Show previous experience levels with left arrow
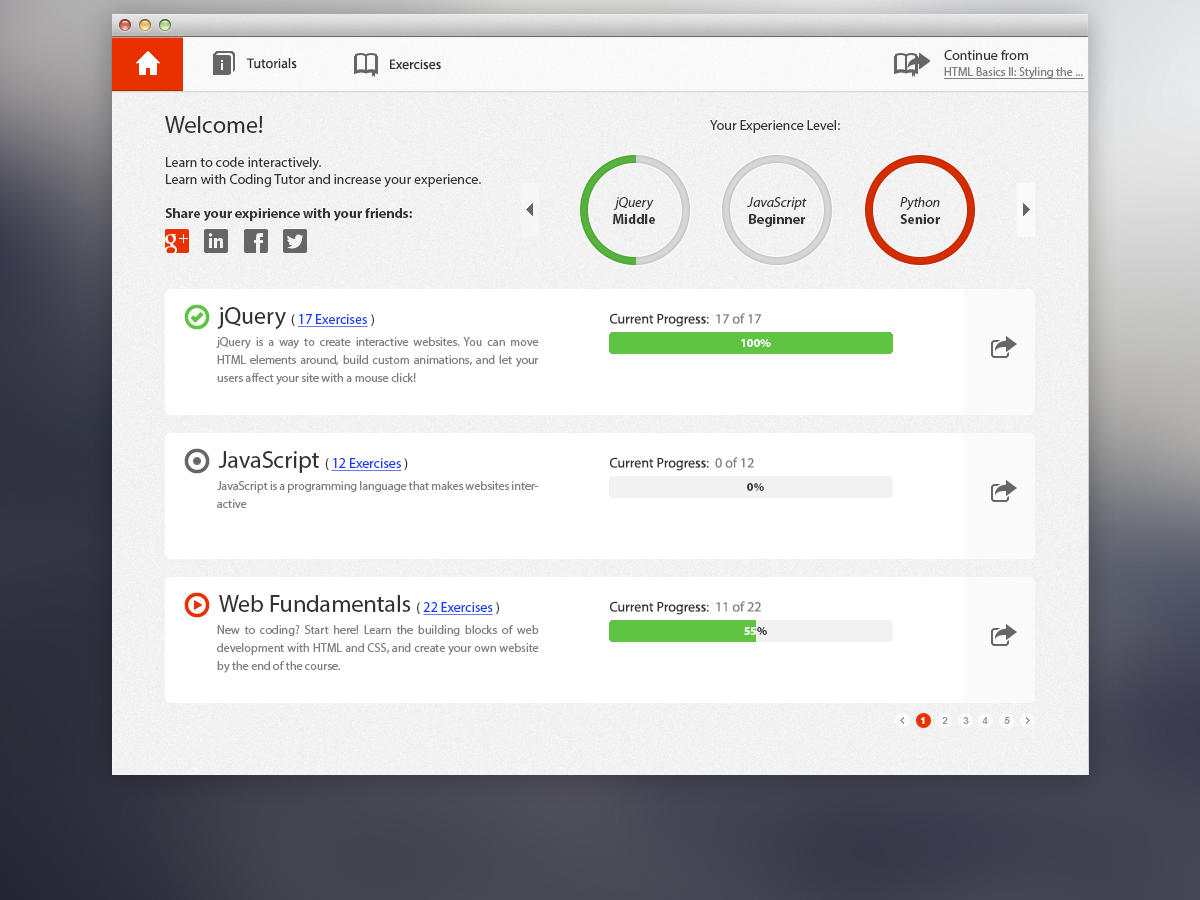Screen dimensions: 1200x900 pos(530,210)
